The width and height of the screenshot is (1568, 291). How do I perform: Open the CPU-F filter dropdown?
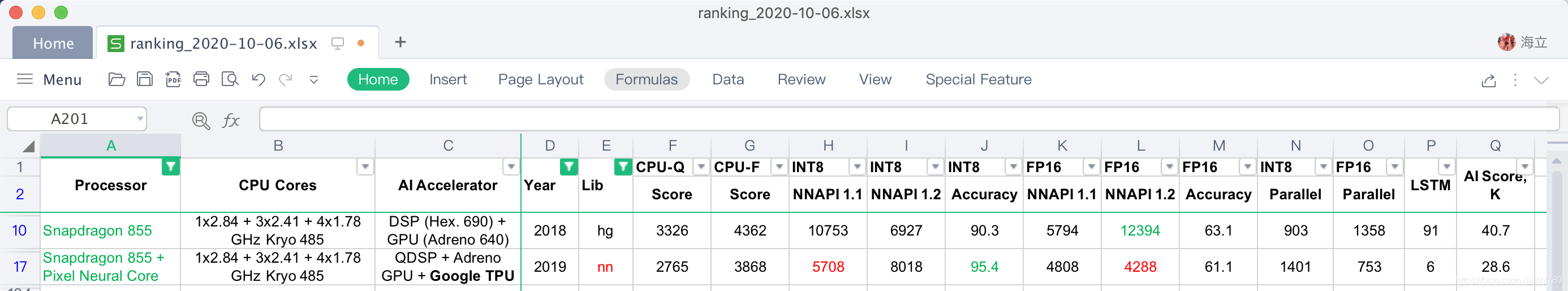[x=779, y=167]
